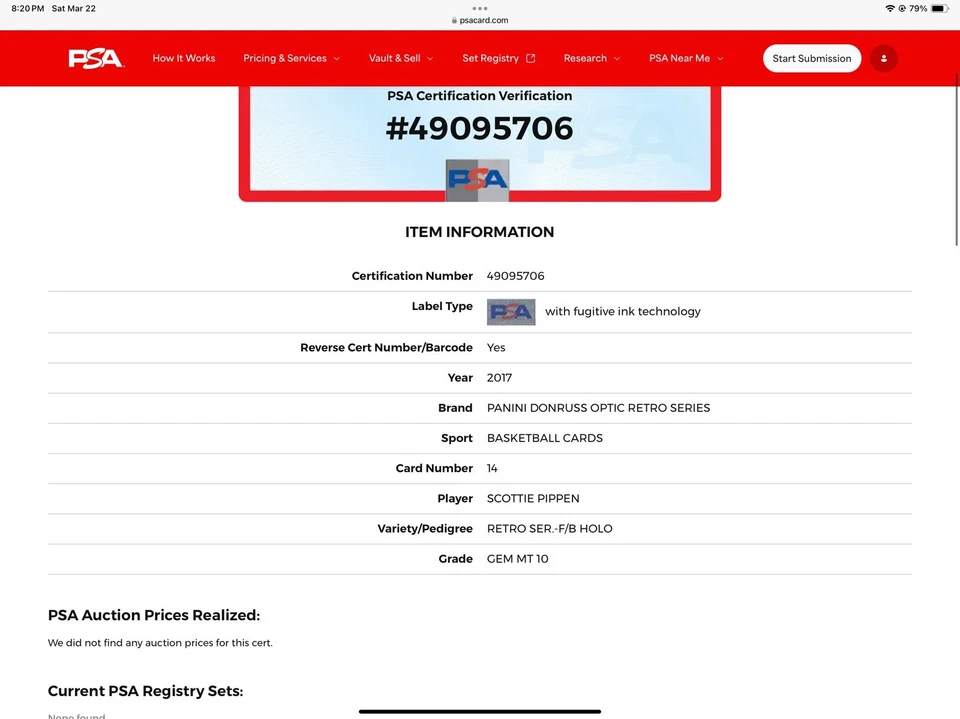Expand Pricing & Services chevron
The width and height of the screenshot is (960, 719).
pos(337,59)
